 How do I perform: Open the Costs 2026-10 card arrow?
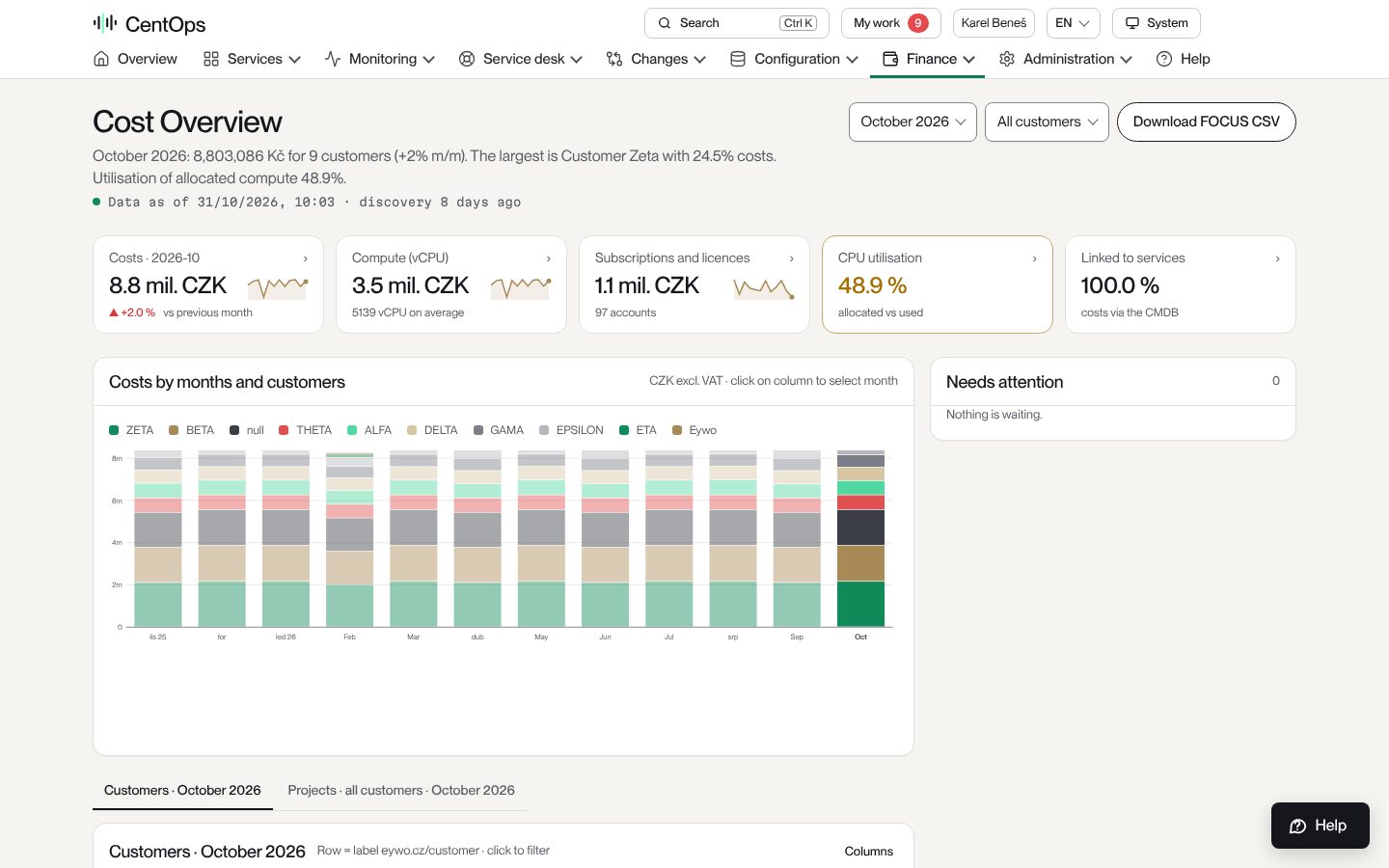coord(306,258)
